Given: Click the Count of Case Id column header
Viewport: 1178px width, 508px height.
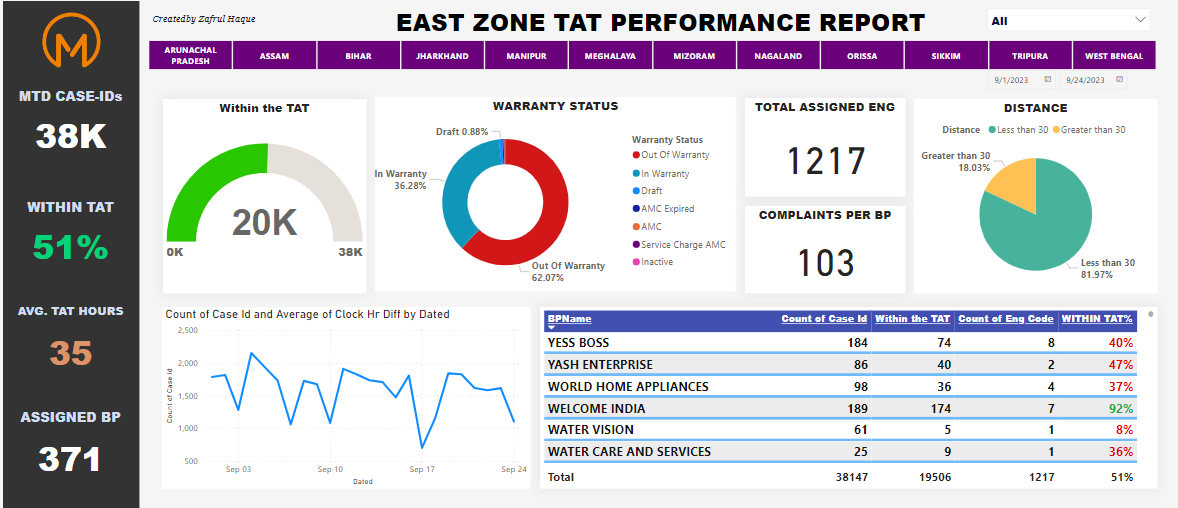Looking at the screenshot, I should [823, 319].
